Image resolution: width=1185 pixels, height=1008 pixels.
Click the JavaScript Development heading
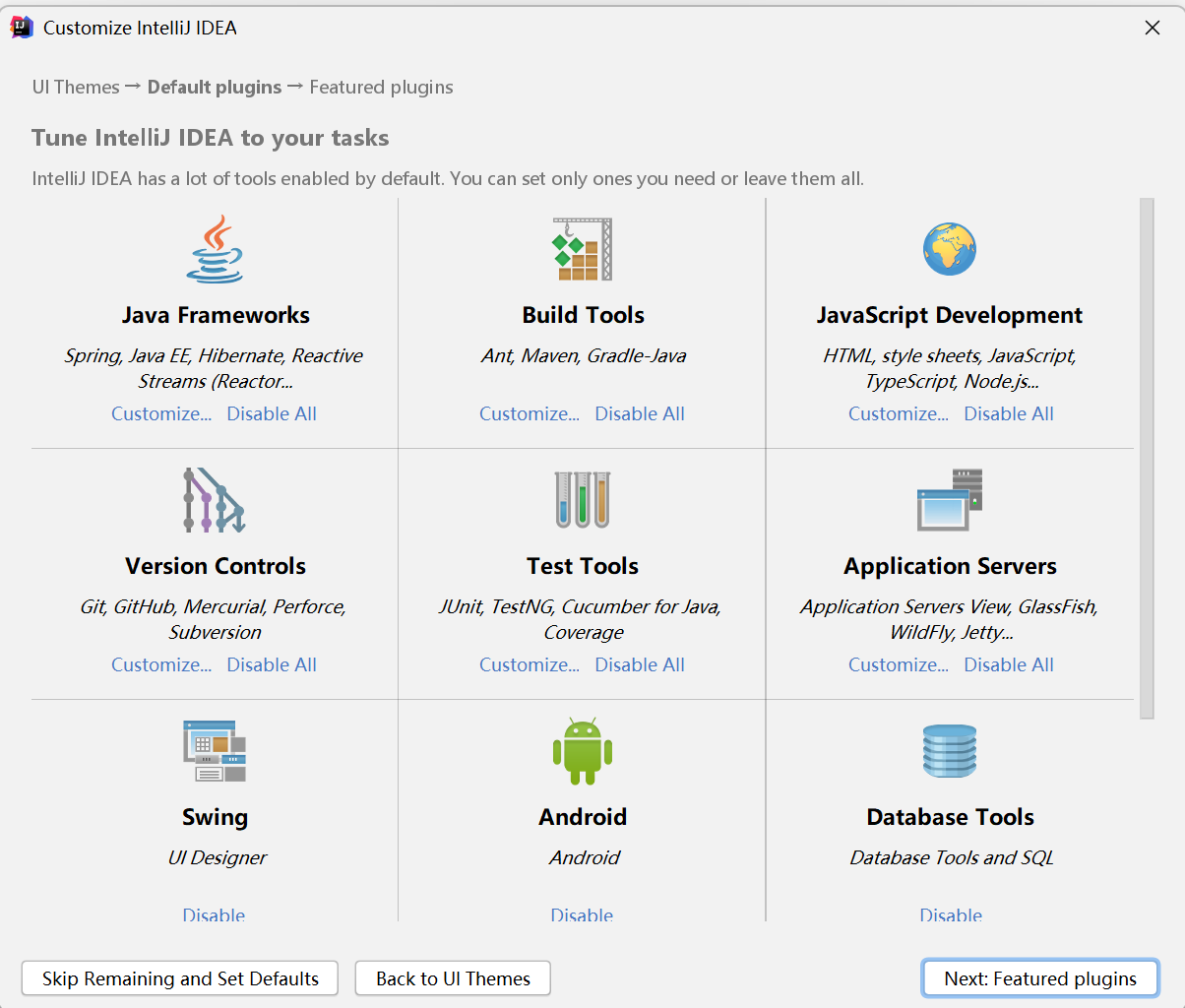click(x=950, y=315)
